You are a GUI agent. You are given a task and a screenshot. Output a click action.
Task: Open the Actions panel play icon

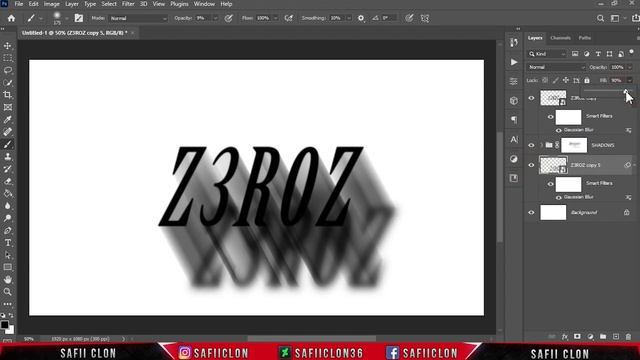click(x=514, y=62)
